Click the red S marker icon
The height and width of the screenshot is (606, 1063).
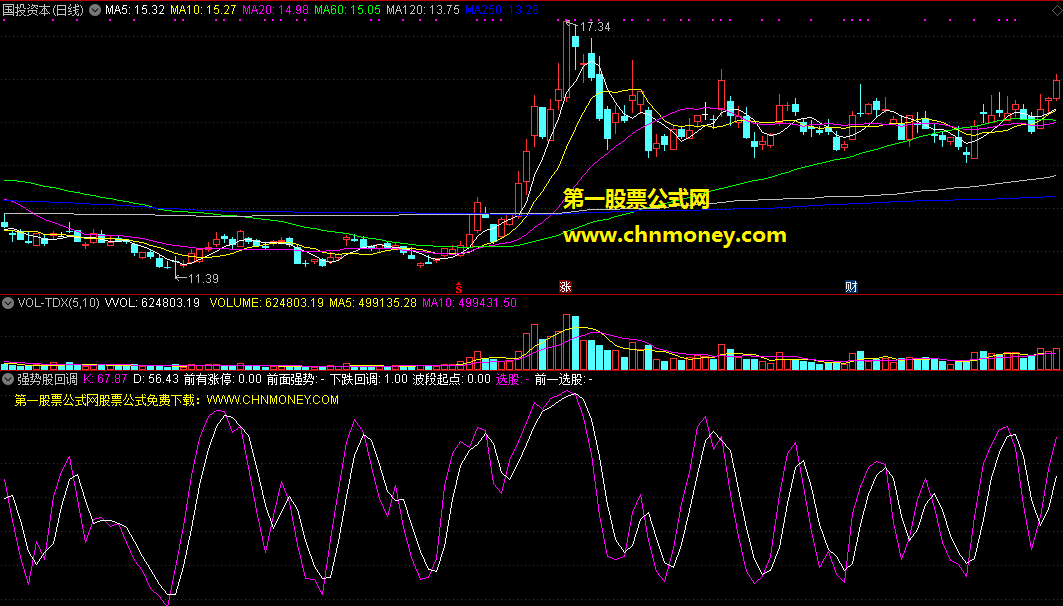[x=459, y=287]
